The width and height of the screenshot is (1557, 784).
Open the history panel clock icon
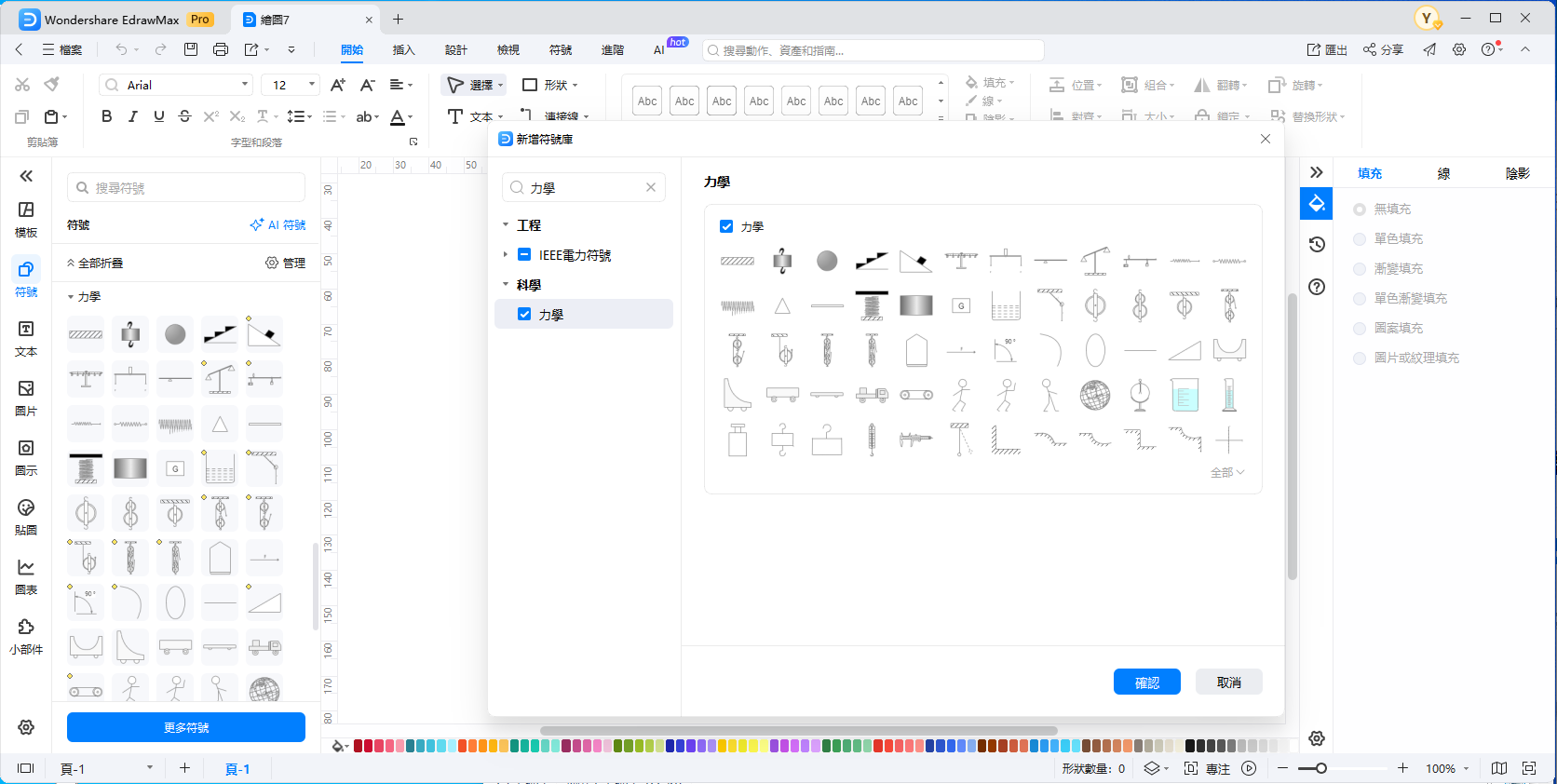[x=1317, y=245]
